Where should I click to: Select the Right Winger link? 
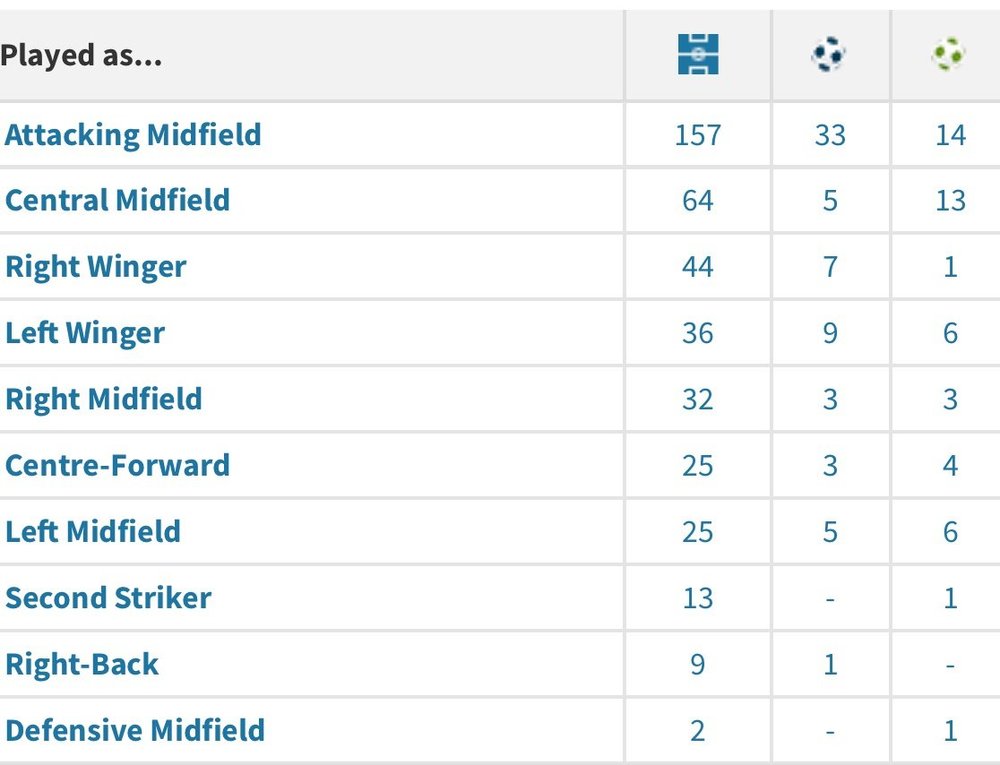pos(96,267)
